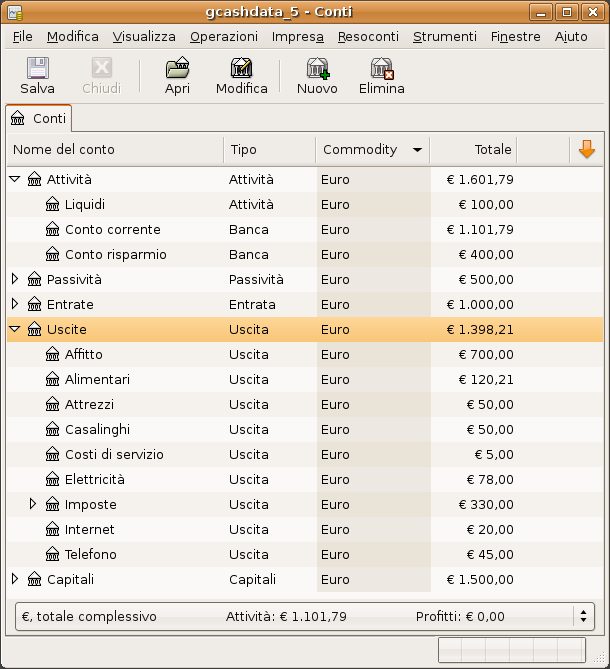
Task: Open the Strumenti menu
Action: tap(444, 37)
